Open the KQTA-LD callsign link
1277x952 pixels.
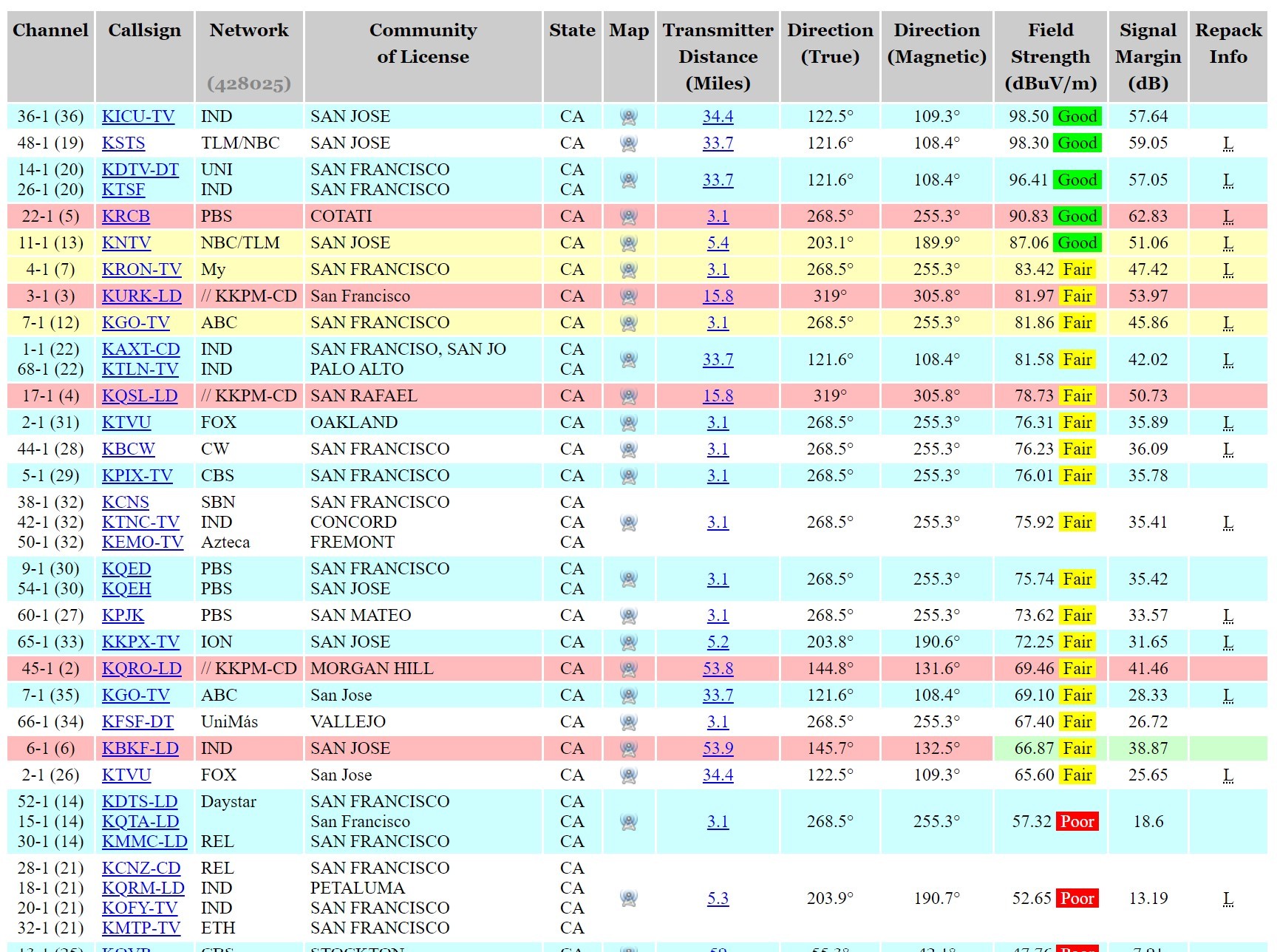coord(140,822)
